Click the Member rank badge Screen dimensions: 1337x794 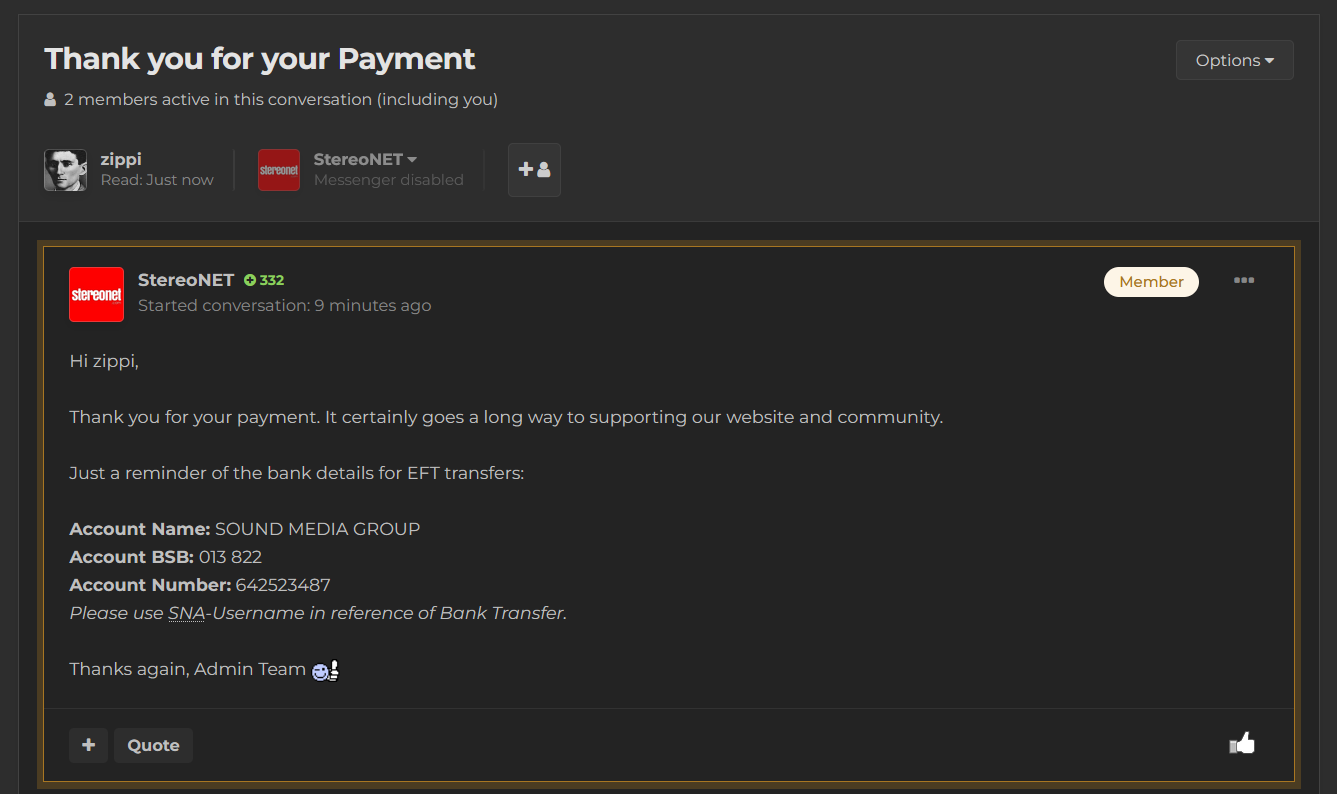pos(1151,282)
